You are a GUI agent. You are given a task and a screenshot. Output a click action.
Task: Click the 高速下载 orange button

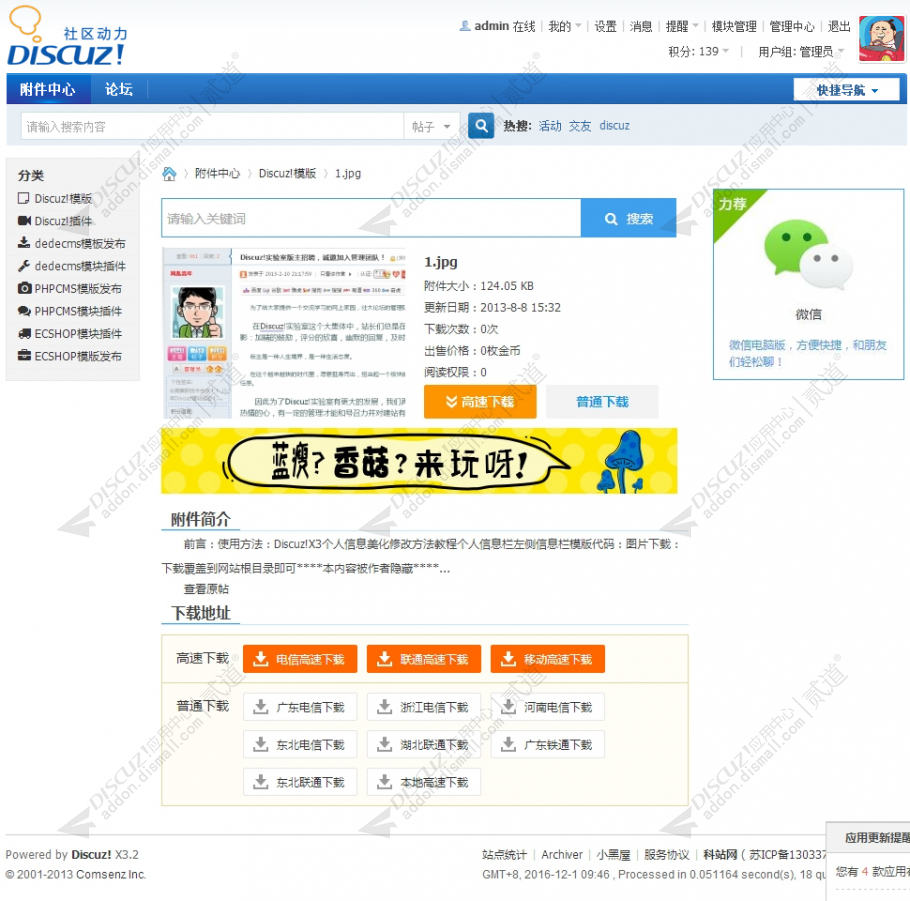point(480,402)
